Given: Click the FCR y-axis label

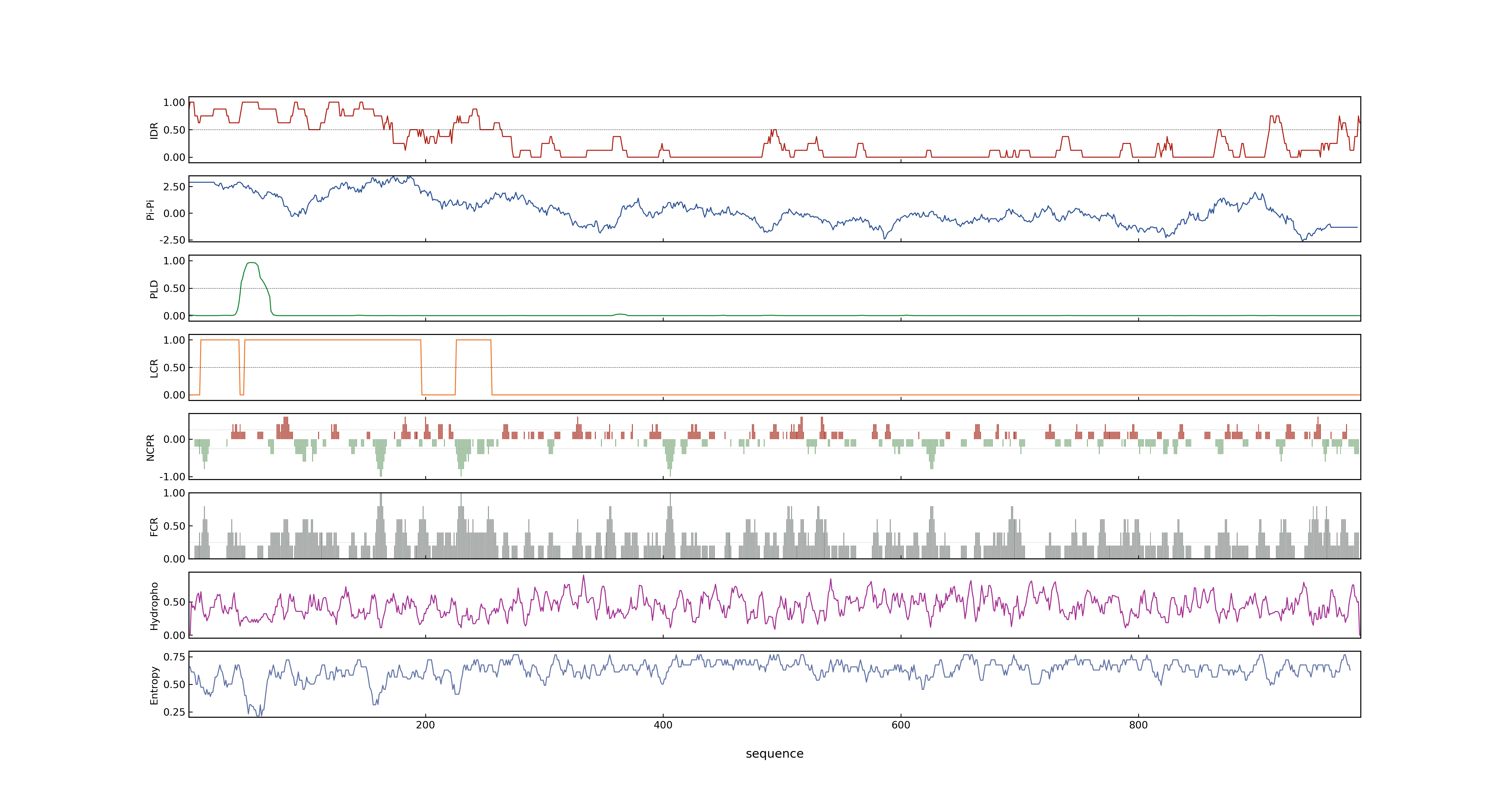Looking at the screenshot, I should point(154,526).
